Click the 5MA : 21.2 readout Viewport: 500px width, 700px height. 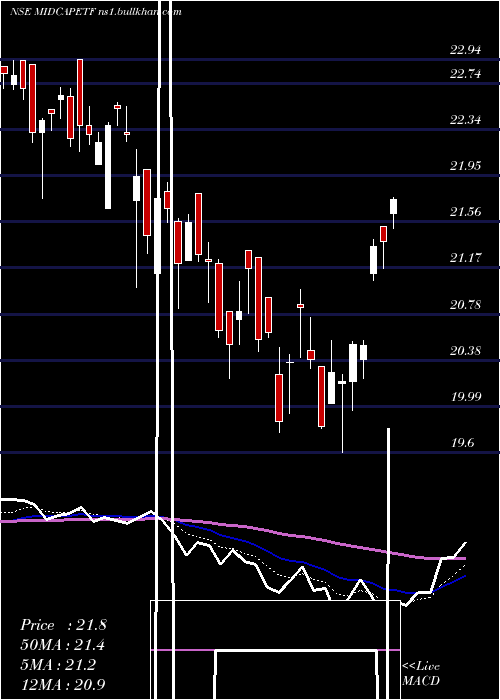[x=58, y=665]
